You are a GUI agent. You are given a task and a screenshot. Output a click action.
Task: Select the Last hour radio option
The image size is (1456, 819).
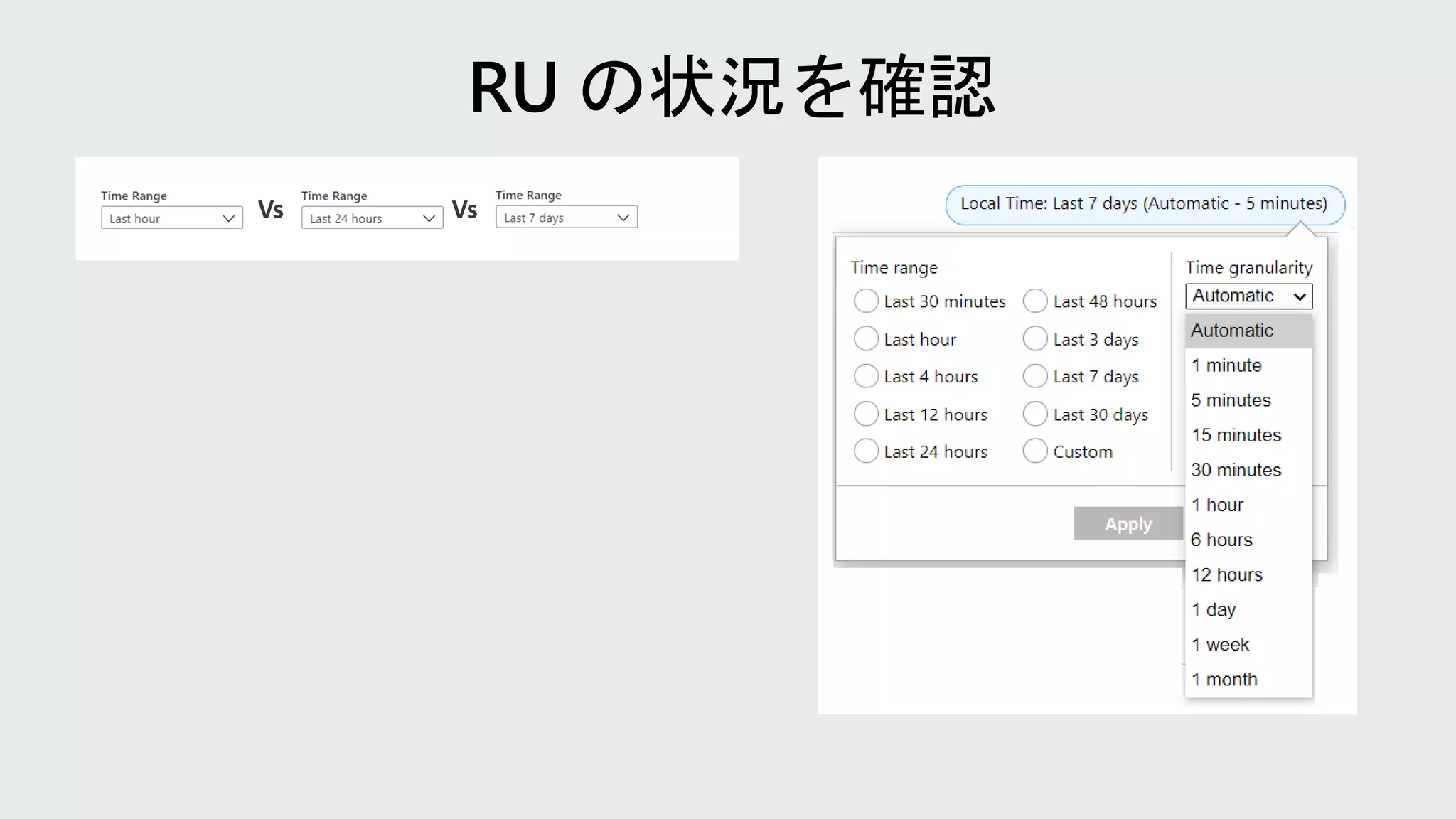[866, 338]
